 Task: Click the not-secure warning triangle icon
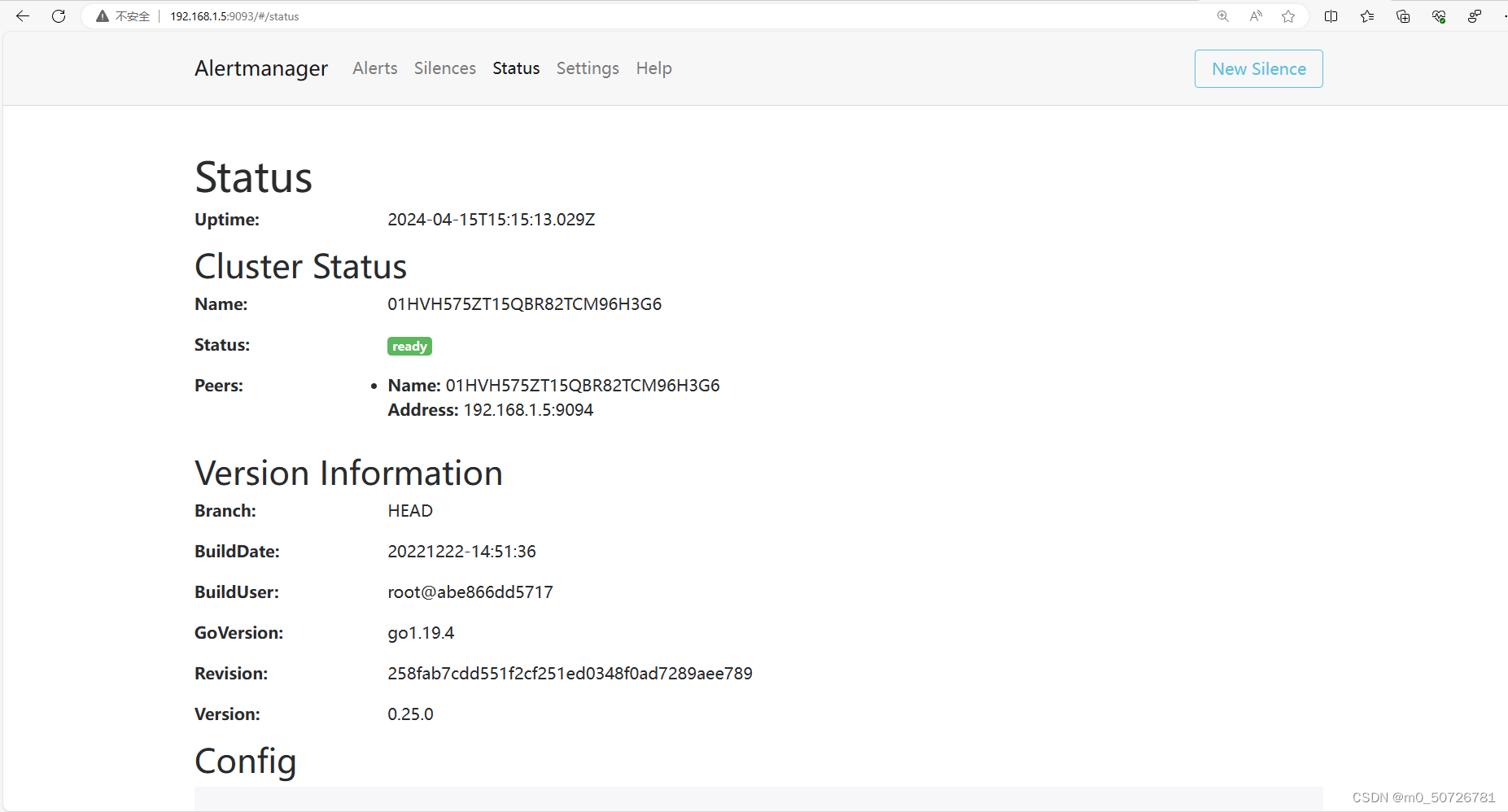[x=103, y=16]
